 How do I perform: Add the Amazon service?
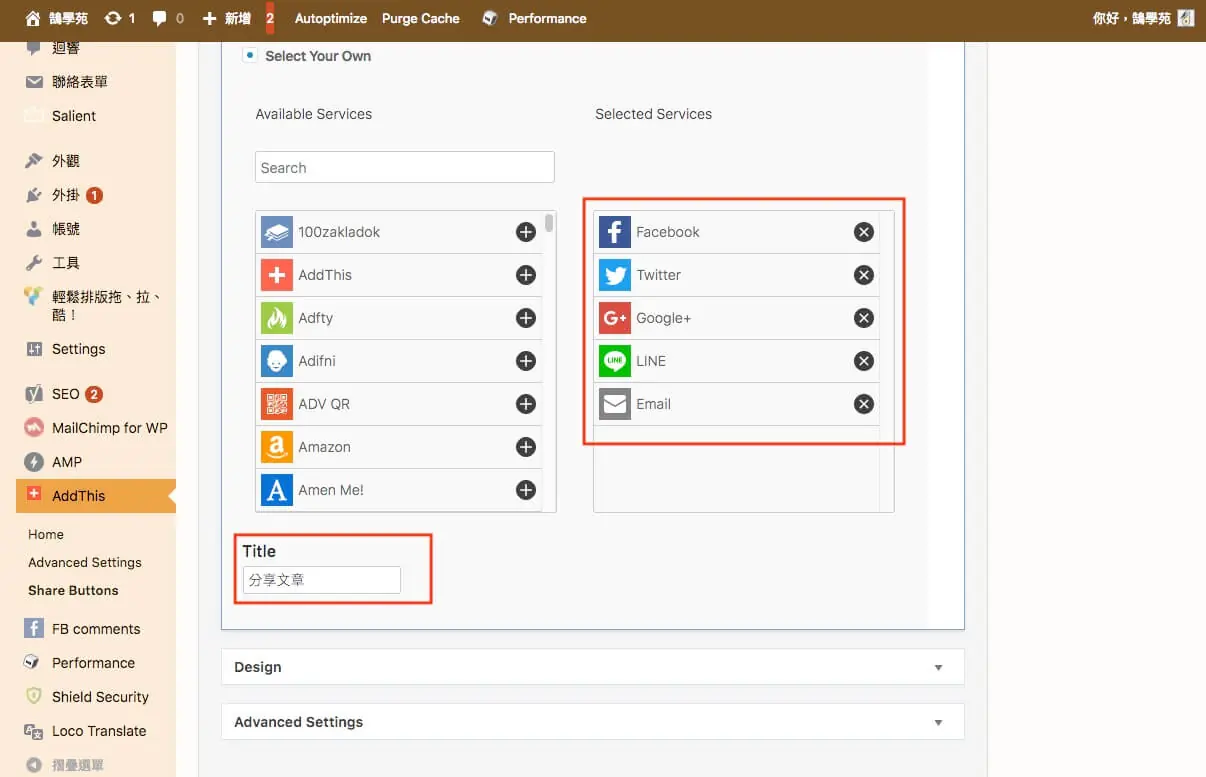526,447
